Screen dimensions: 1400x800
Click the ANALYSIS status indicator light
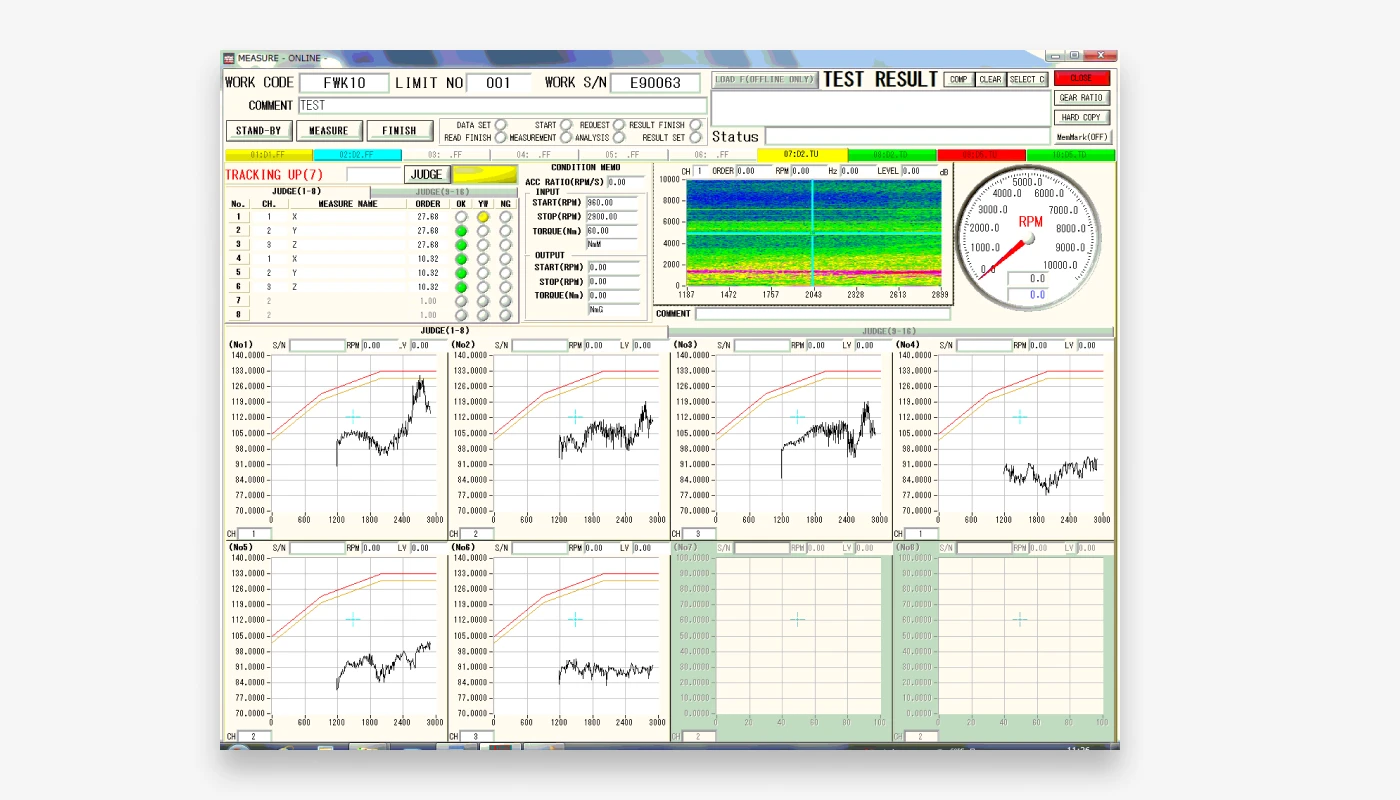619,138
